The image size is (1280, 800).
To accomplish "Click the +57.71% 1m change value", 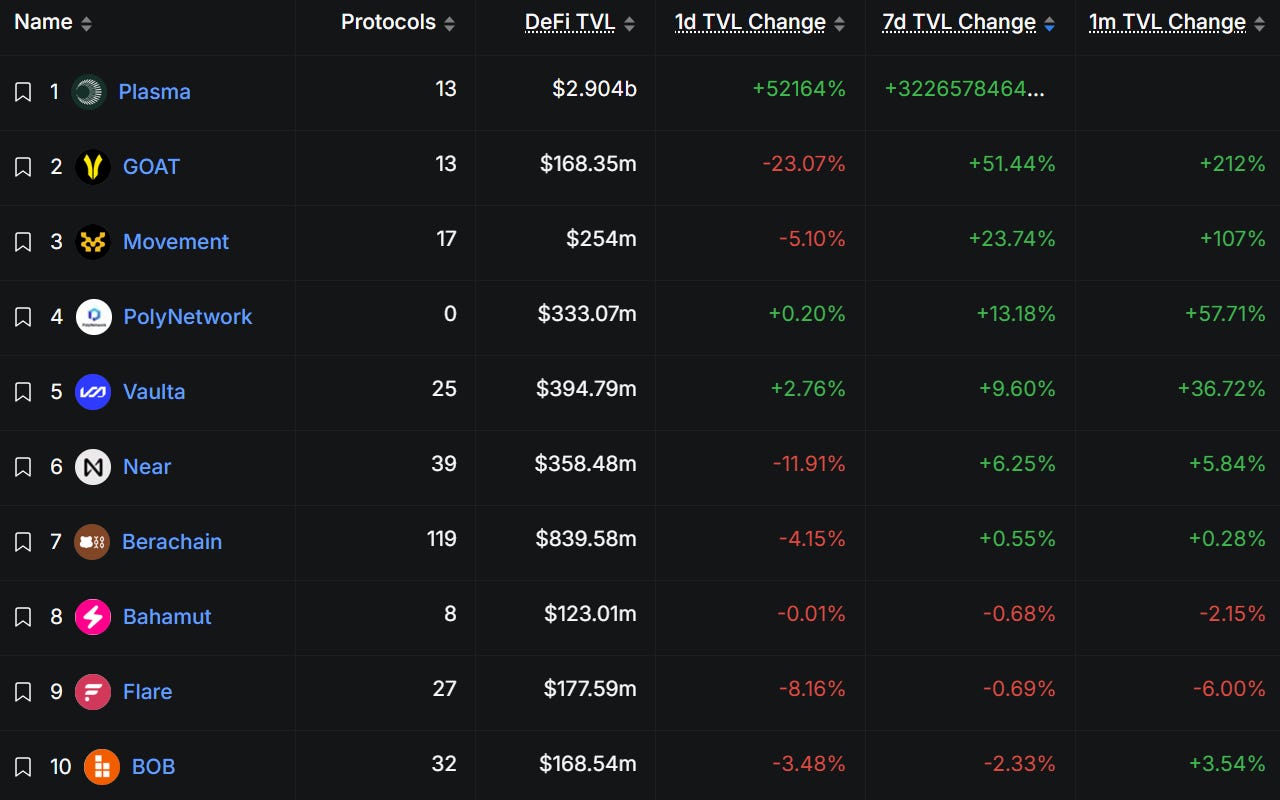I will (1225, 314).
